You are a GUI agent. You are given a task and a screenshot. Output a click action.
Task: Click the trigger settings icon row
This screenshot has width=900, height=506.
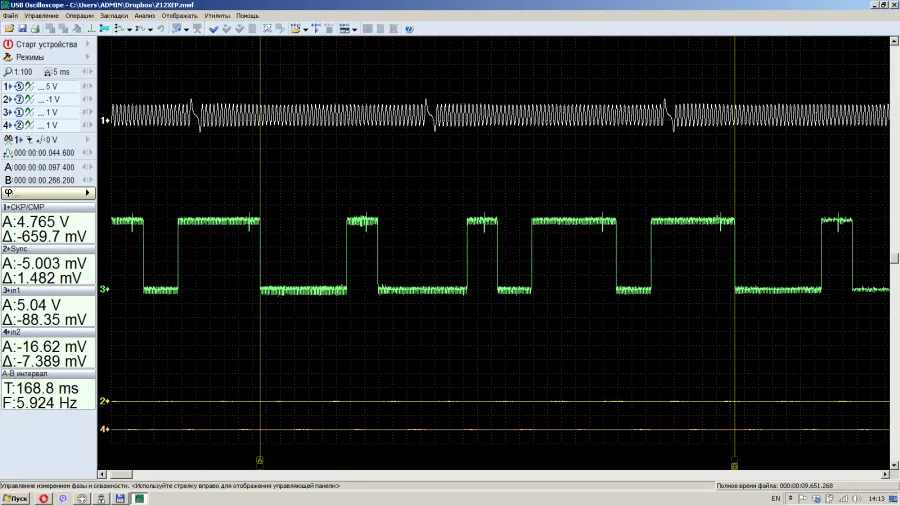[48, 139]
